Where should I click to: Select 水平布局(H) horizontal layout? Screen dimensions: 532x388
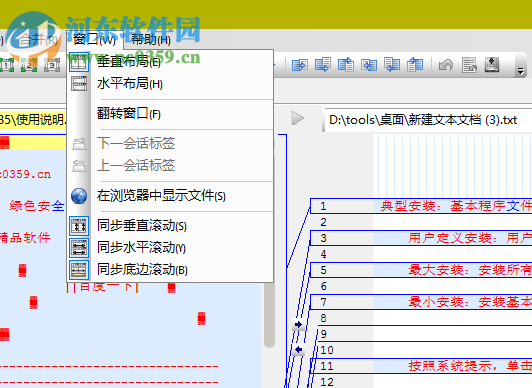tap(170, 83)
